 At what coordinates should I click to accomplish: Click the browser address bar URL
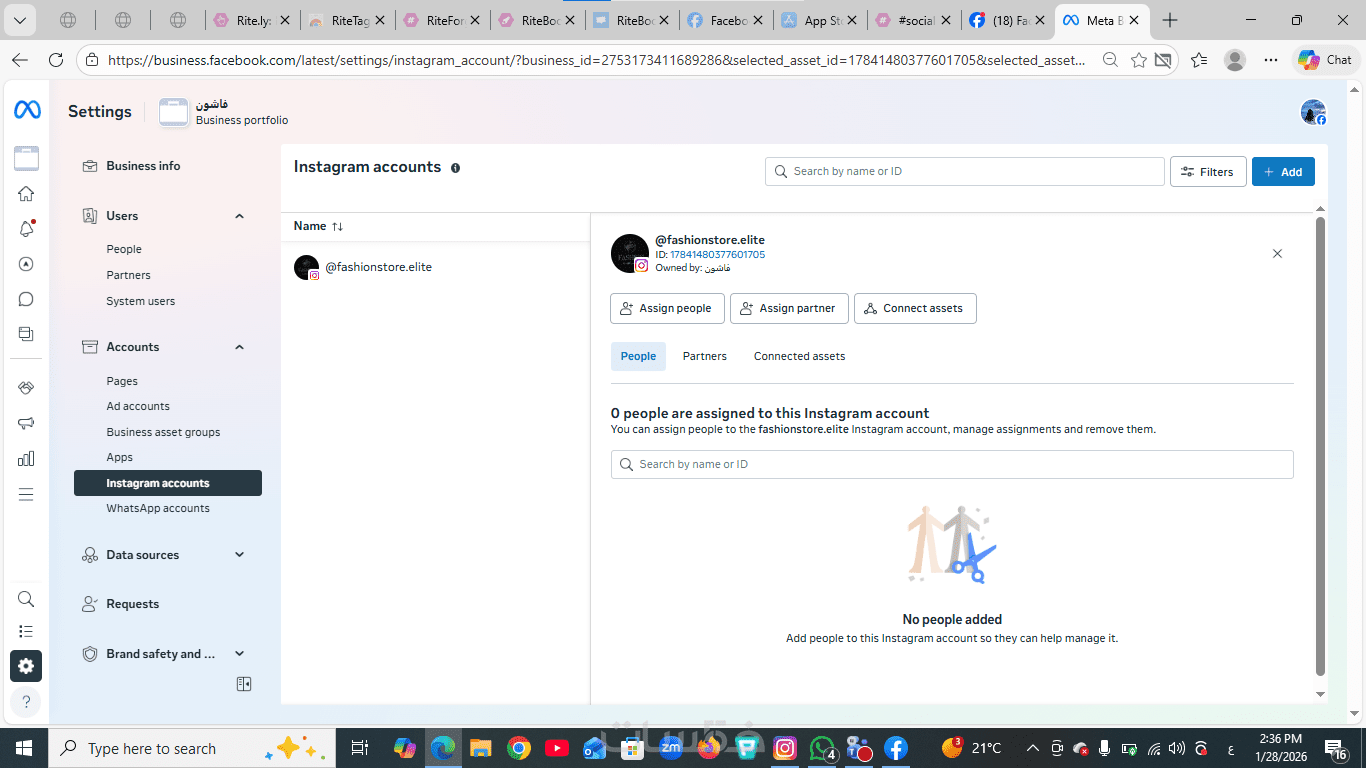(x=596, y=60)
